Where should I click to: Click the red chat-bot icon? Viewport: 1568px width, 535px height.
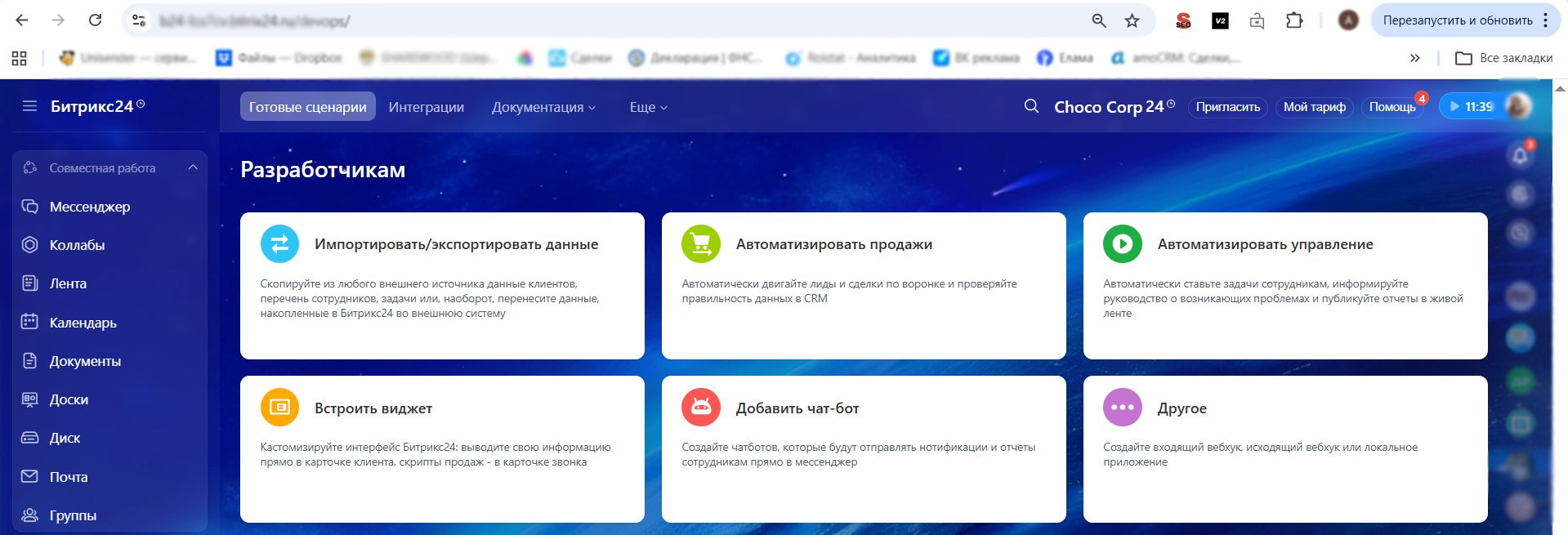coord(701,408)
